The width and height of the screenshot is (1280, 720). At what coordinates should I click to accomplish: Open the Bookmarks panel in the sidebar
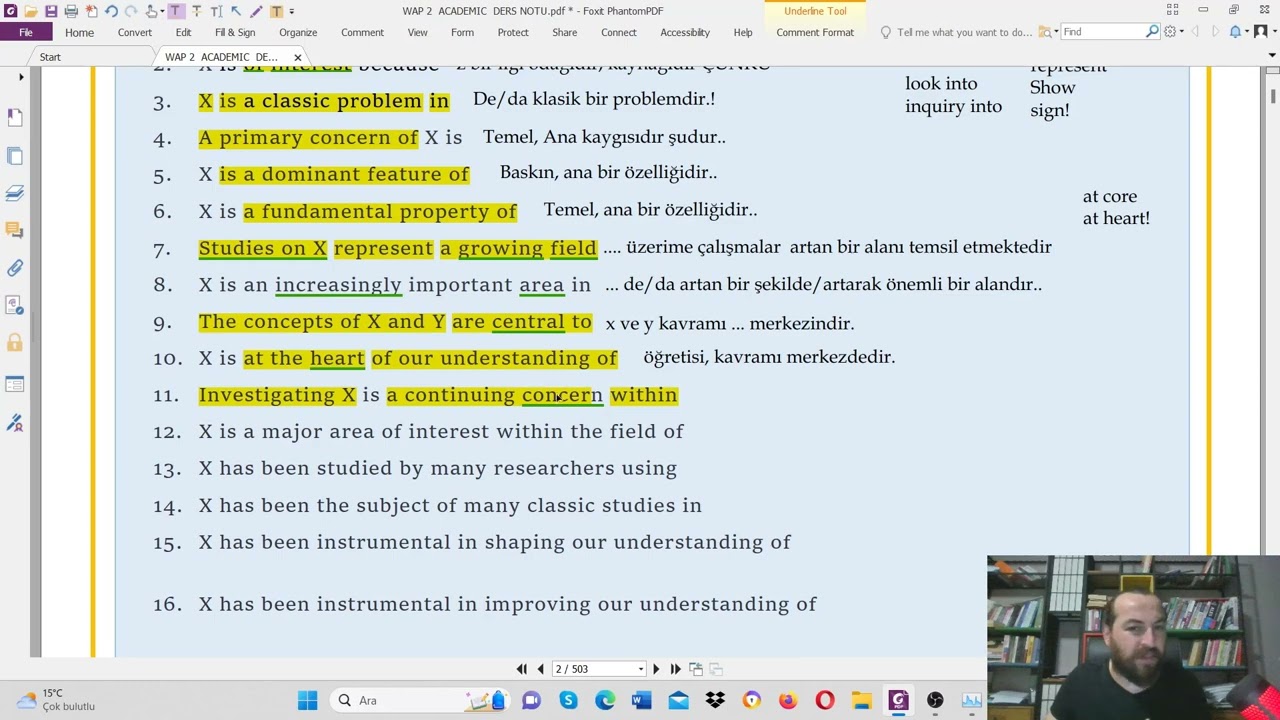coord(15,118)
